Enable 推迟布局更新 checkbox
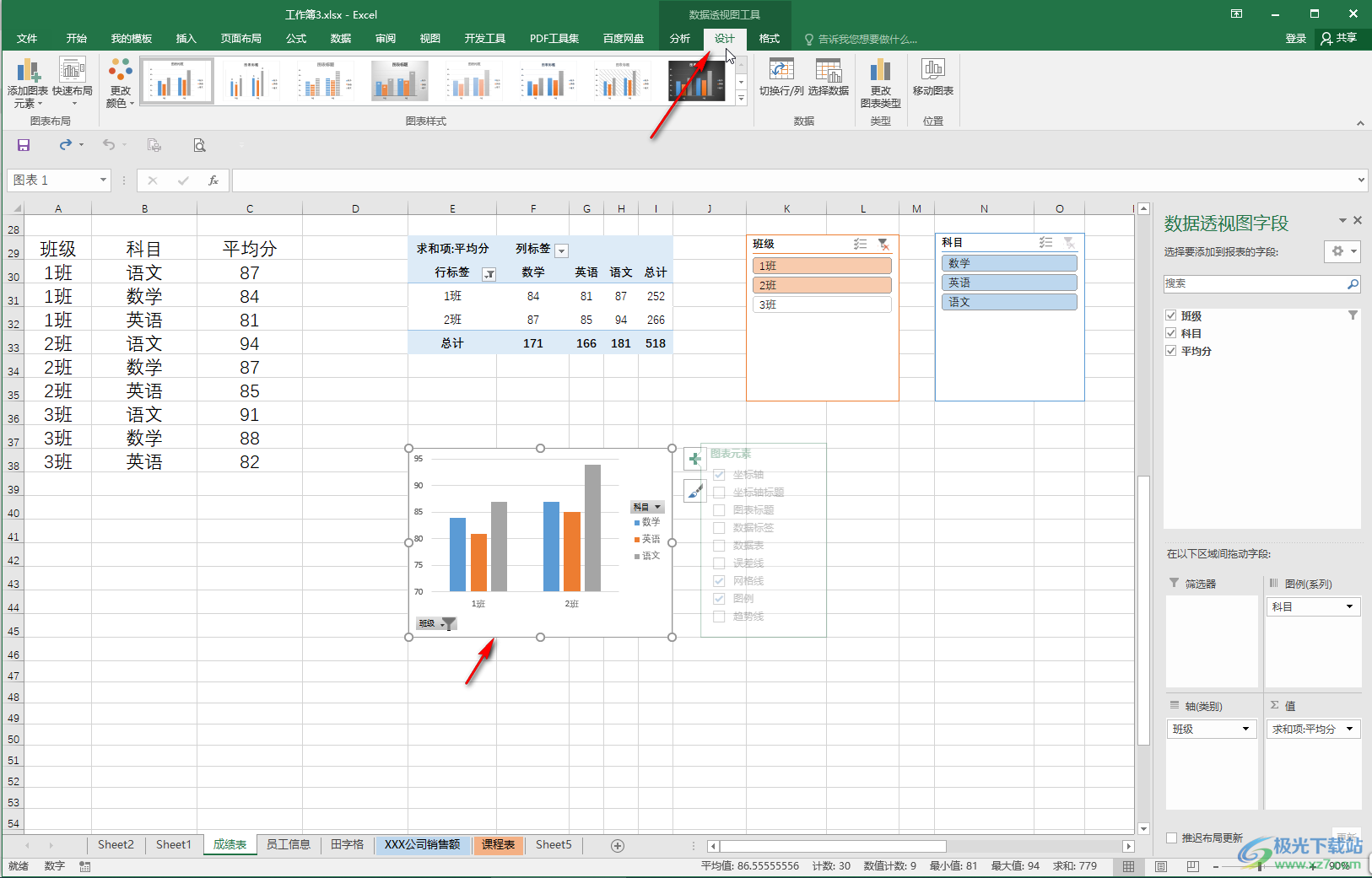1372x878 pixels. pos(1171,838)
